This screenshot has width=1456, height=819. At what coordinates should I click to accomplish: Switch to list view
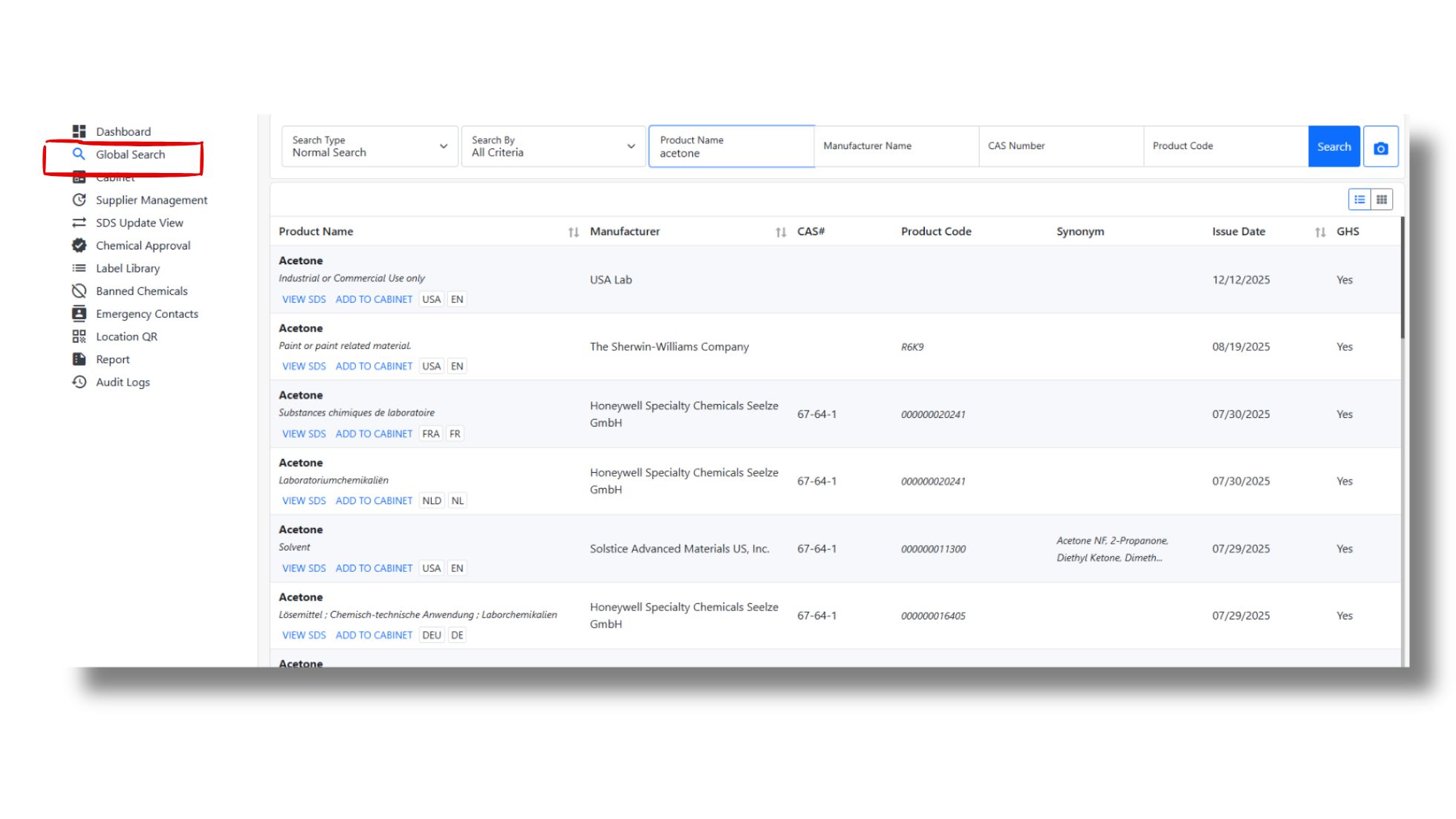click(1359, 199)
